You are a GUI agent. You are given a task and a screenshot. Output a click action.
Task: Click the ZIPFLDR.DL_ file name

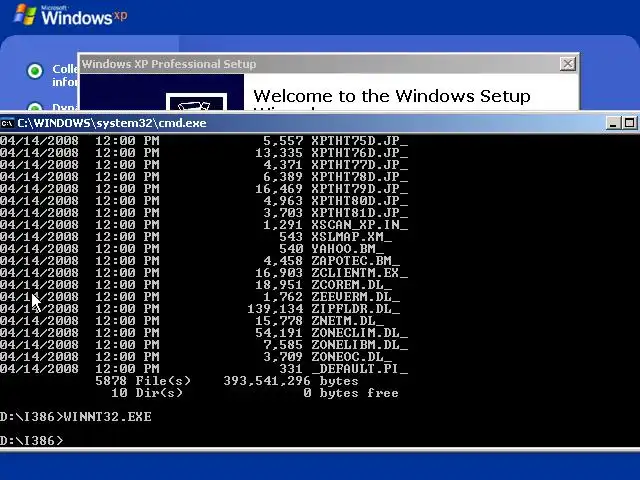tap(356, 309)
